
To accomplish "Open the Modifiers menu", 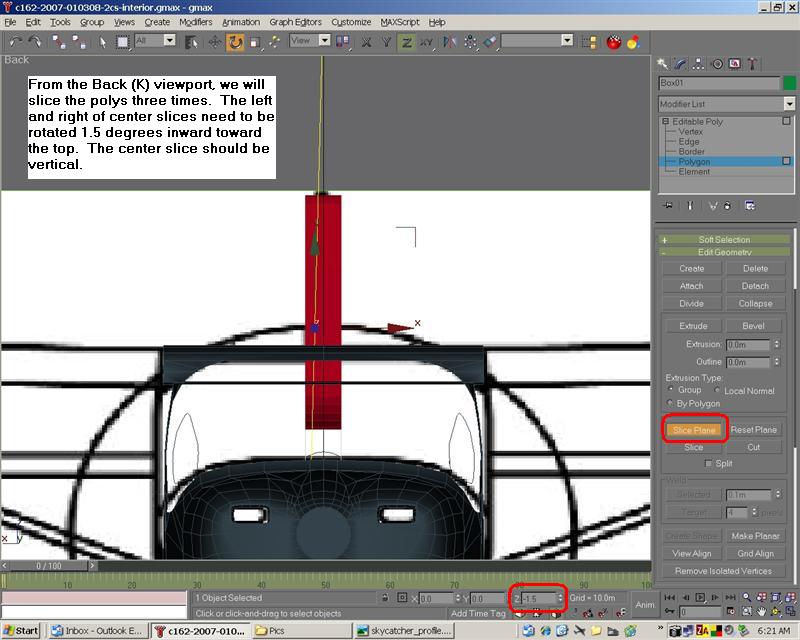I will [195, 22].
